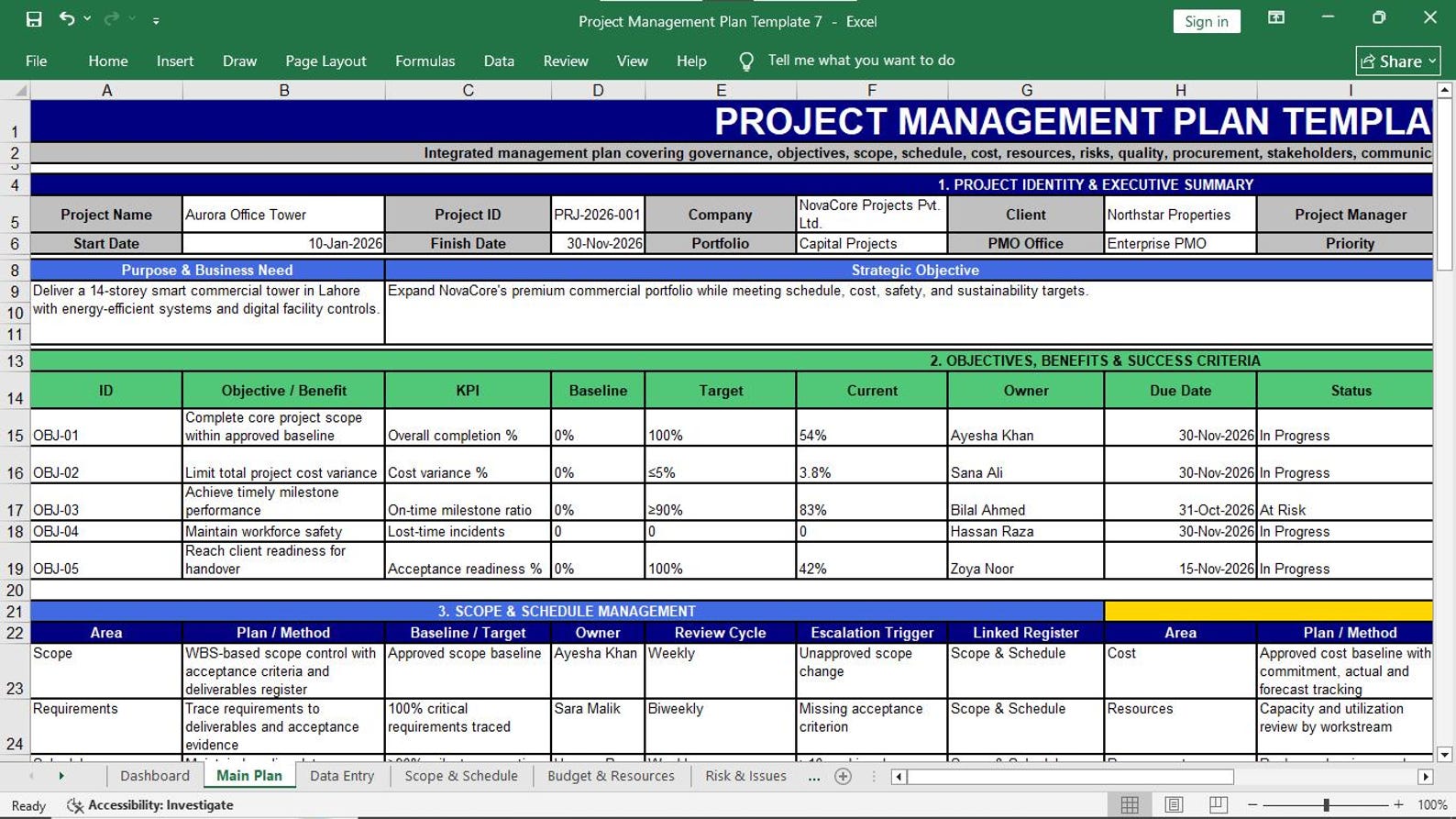
Task: Select the Zoya Noor owner cell
Action: point(1026,560)
